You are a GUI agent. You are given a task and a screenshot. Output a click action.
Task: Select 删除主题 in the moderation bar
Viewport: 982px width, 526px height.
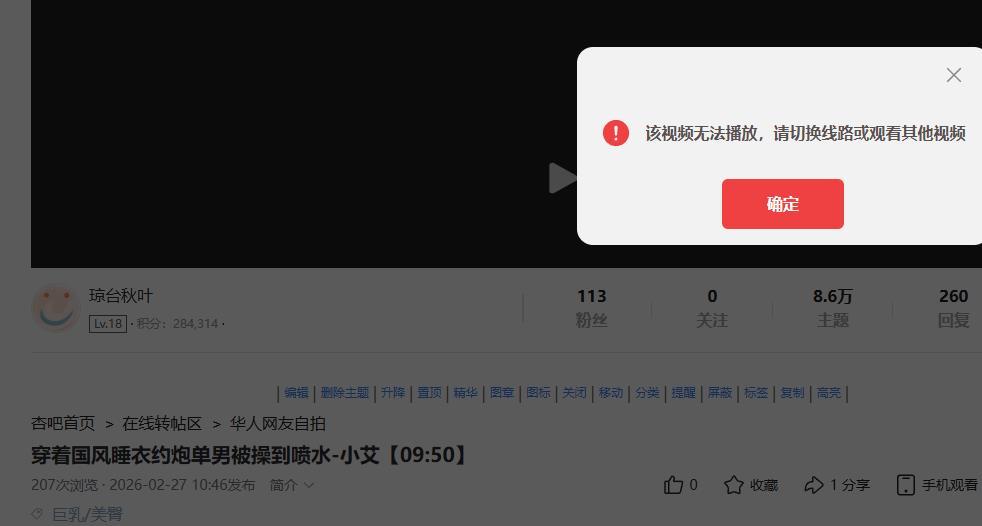click(344, 393)
